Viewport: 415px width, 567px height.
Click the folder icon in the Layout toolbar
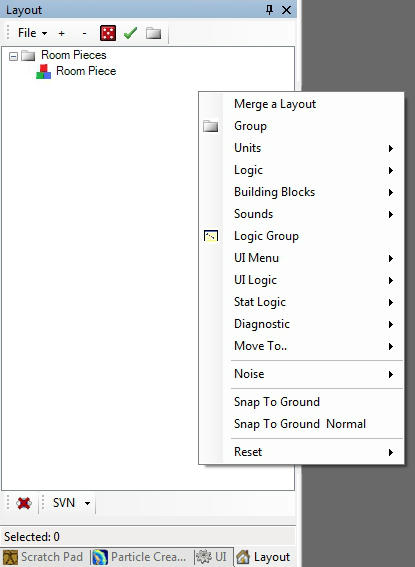click(153, 33)
